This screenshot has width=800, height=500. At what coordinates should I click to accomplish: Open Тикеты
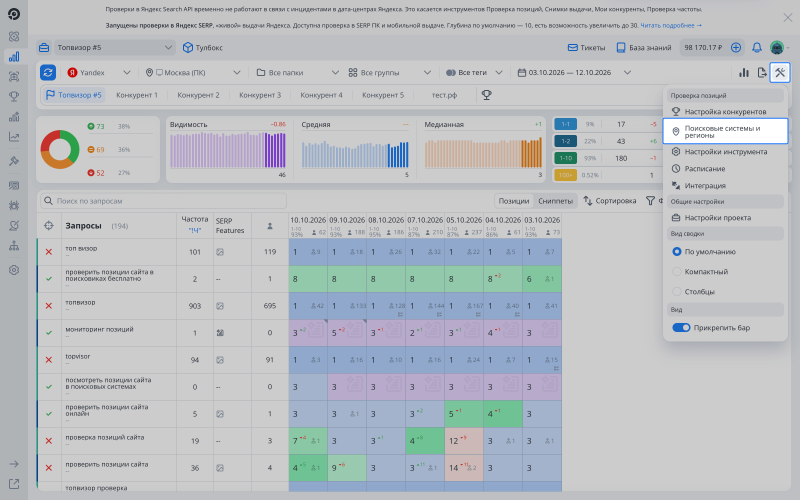[x=586, y=47]
